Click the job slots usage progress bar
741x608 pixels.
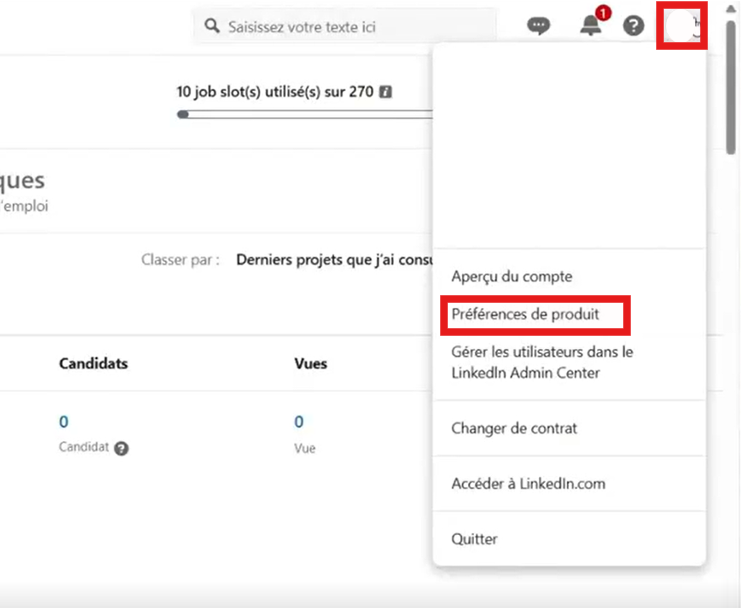pyautogui.click(x=305, y=114)
